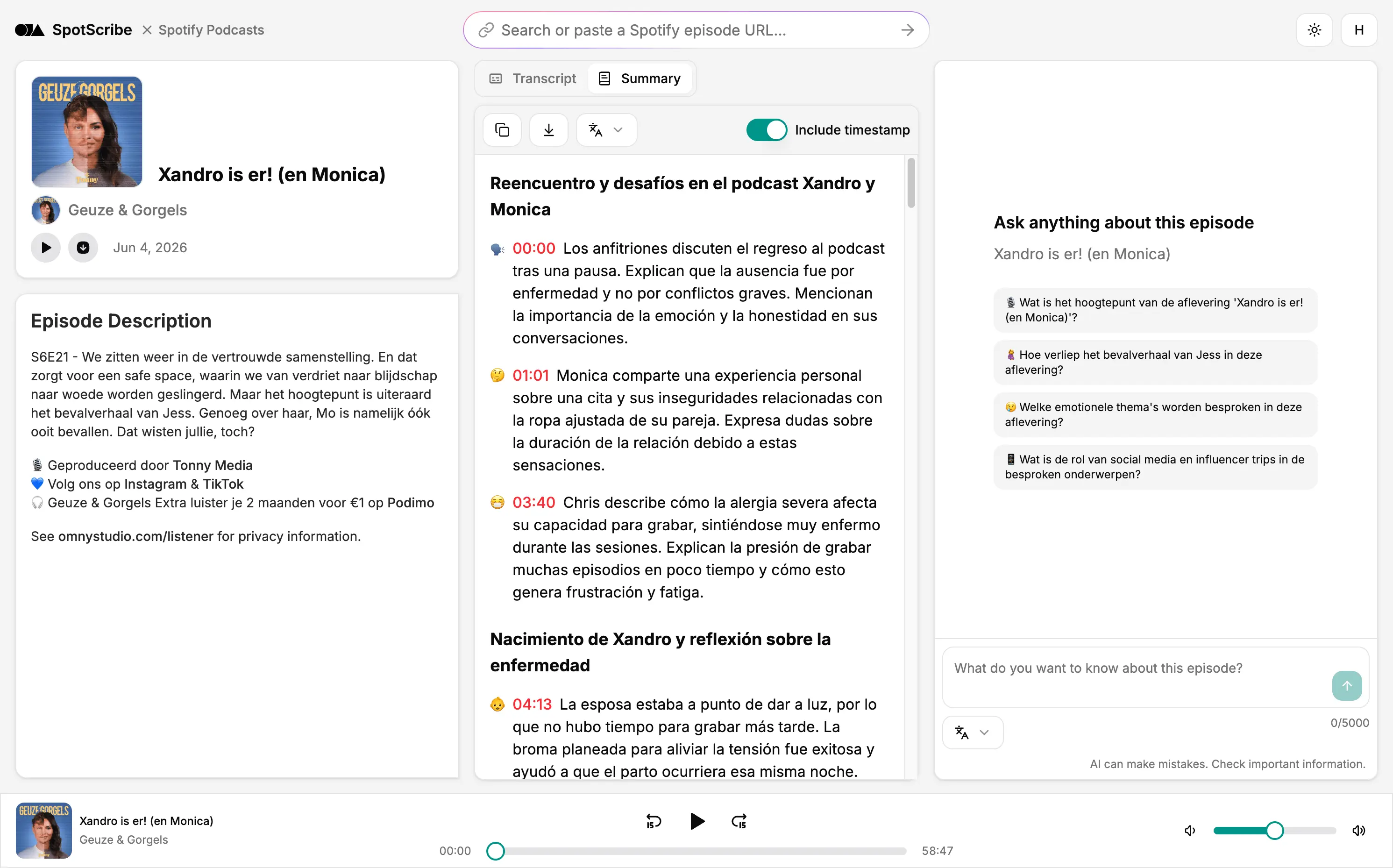Click the low volume speaker icon

pos(1190,831)
